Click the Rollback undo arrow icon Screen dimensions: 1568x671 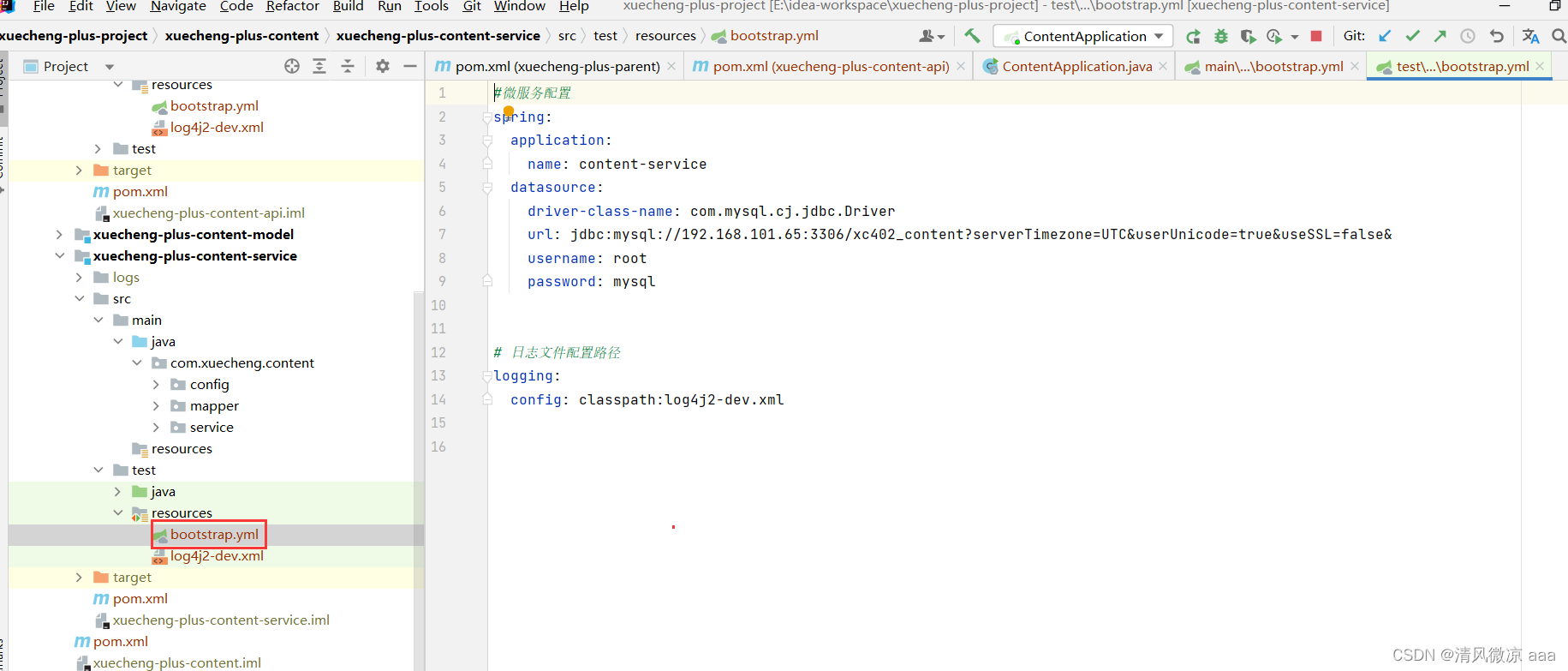(1496, 36)
